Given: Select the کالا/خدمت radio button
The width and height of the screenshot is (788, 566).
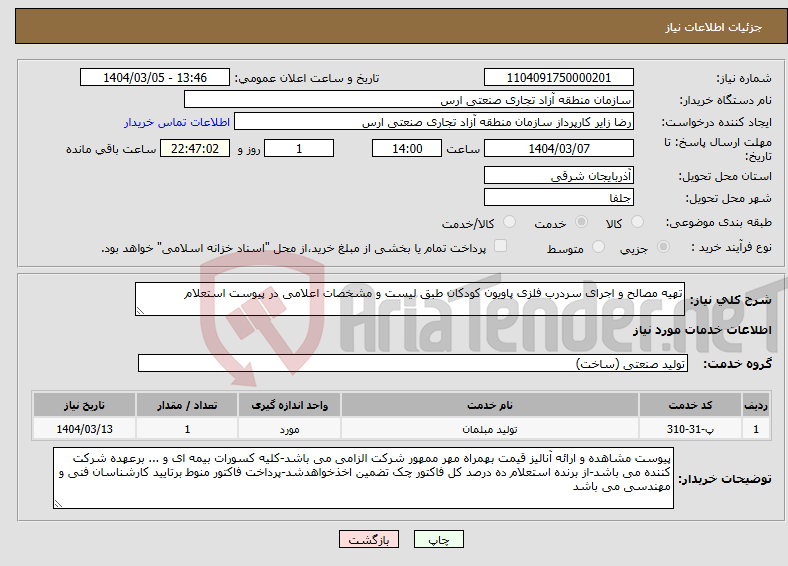Looking at the screenshot, I should 509,222.
